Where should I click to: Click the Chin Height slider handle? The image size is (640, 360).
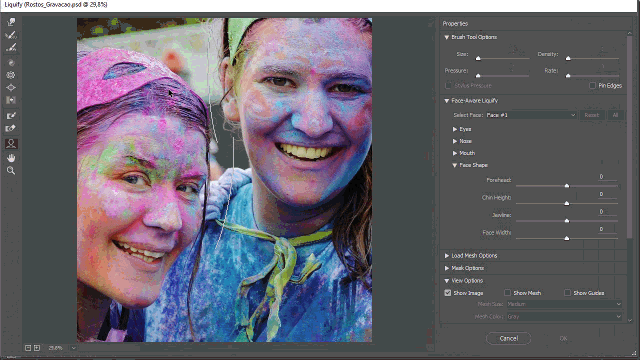[x=567, y=203]
